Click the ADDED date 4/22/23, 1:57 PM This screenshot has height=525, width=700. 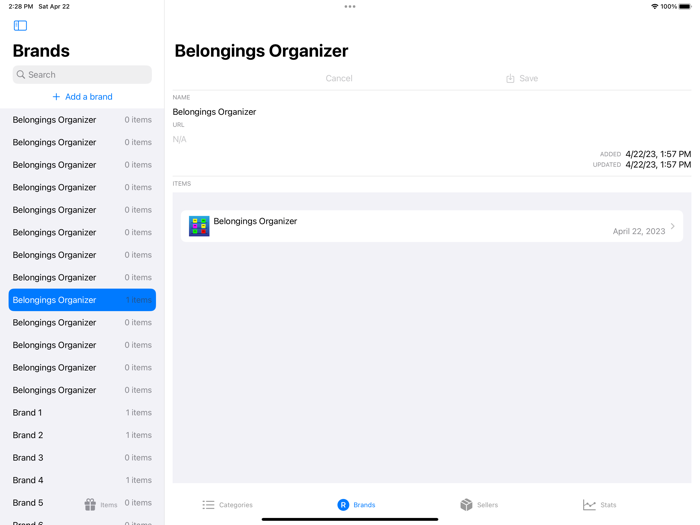658,154
